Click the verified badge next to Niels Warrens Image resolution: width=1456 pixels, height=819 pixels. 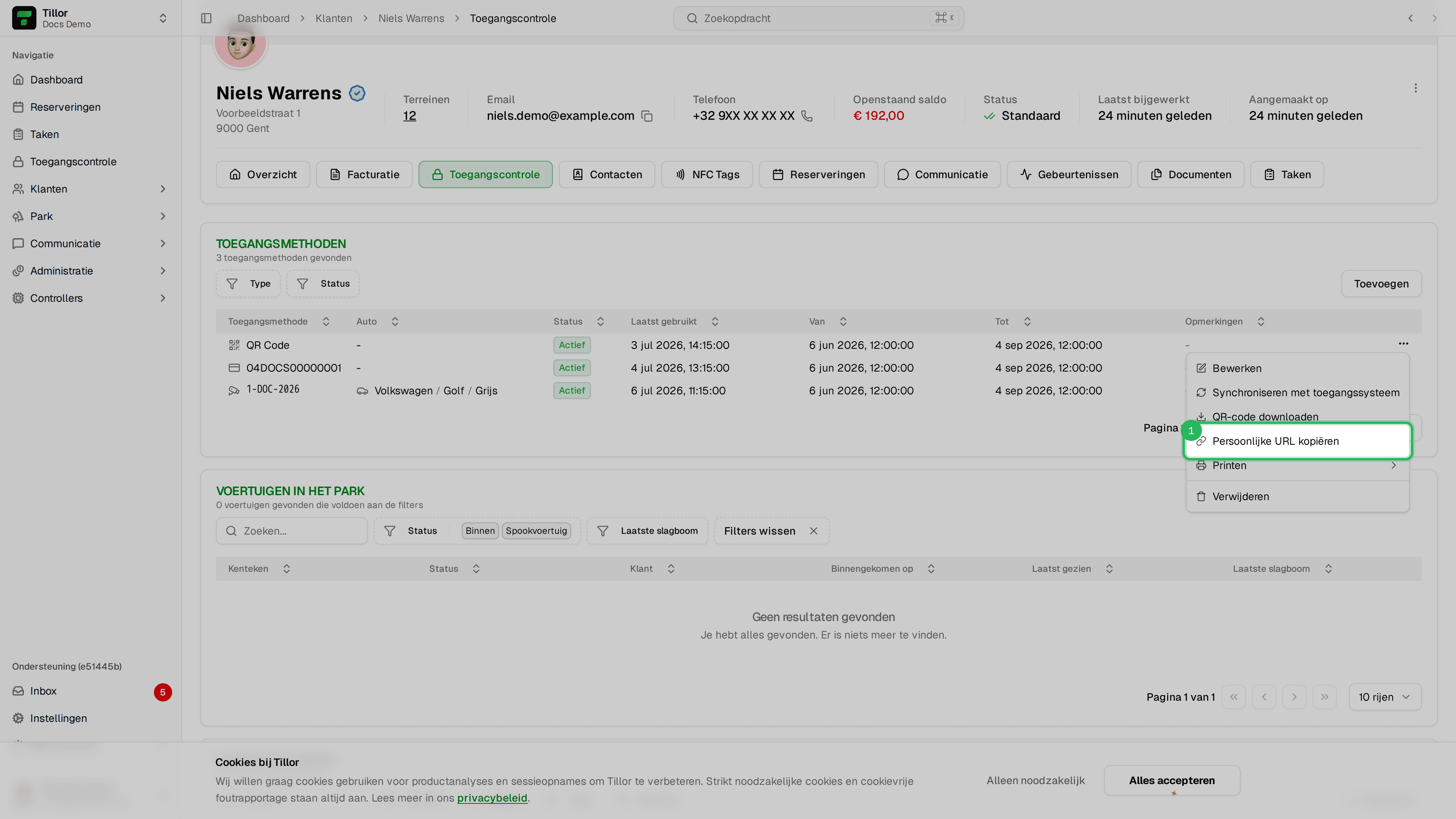pyautogui.click(x=357, y=93)
